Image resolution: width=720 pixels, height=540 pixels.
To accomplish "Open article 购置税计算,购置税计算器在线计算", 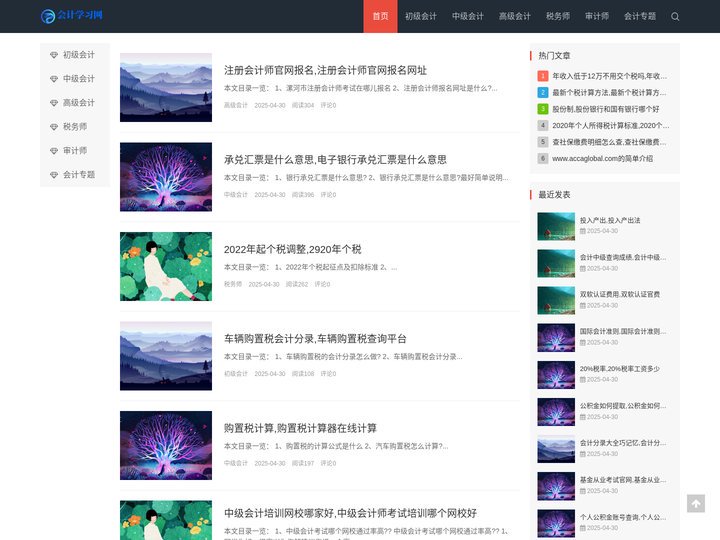I will [x=300, y=428].
